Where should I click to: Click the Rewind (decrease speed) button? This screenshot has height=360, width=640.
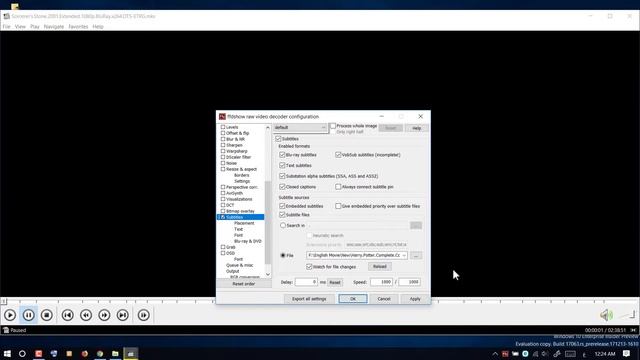(x=86, y=315)
